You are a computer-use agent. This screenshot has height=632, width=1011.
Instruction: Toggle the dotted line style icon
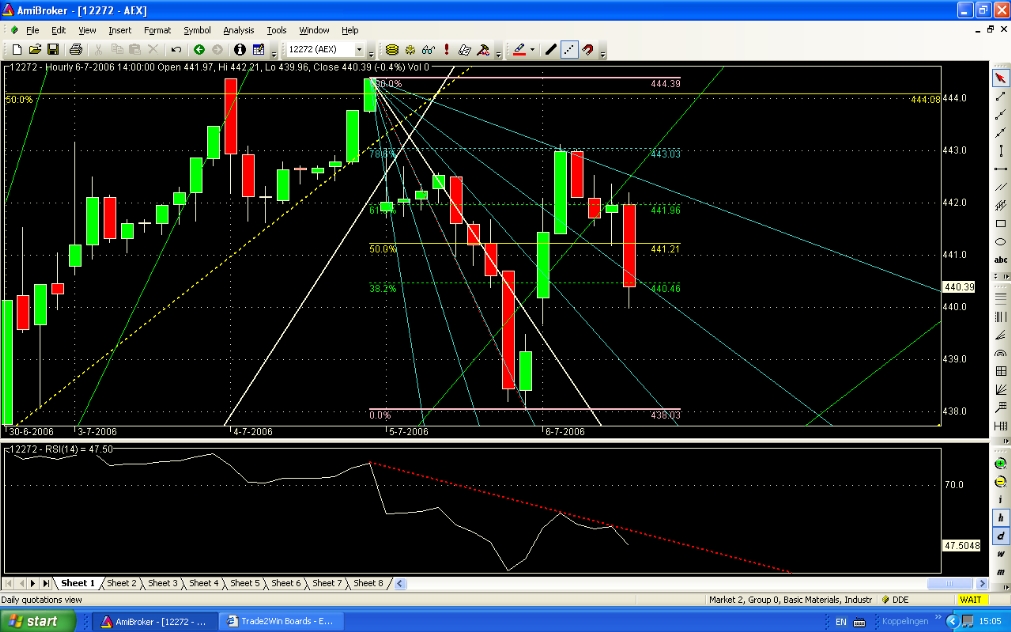pos(569,50)
